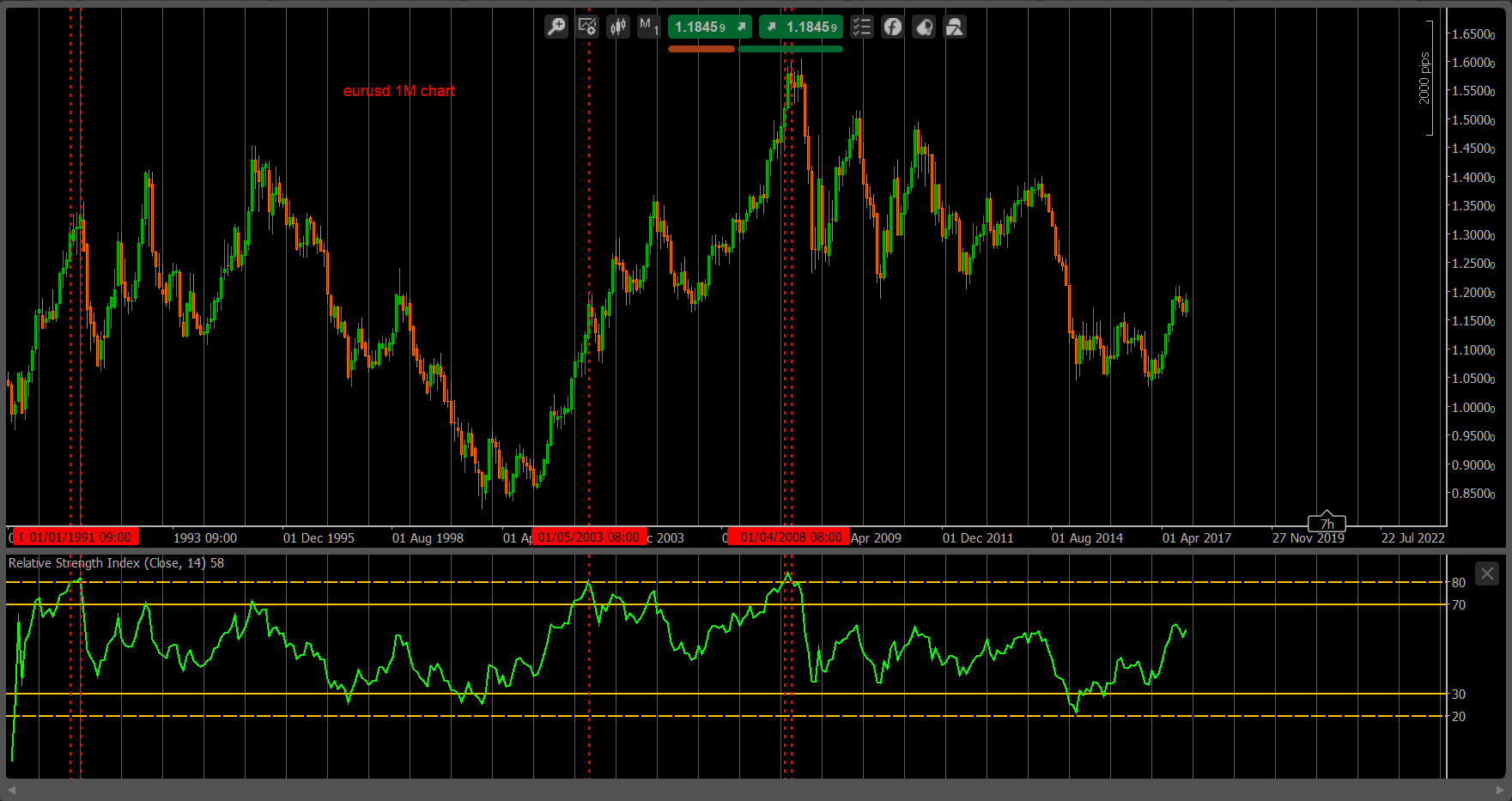The width and height of the screenshot is (1512, 801).
Task: Open the M1 timeframe selector
Action: click(x=649, y=27)
